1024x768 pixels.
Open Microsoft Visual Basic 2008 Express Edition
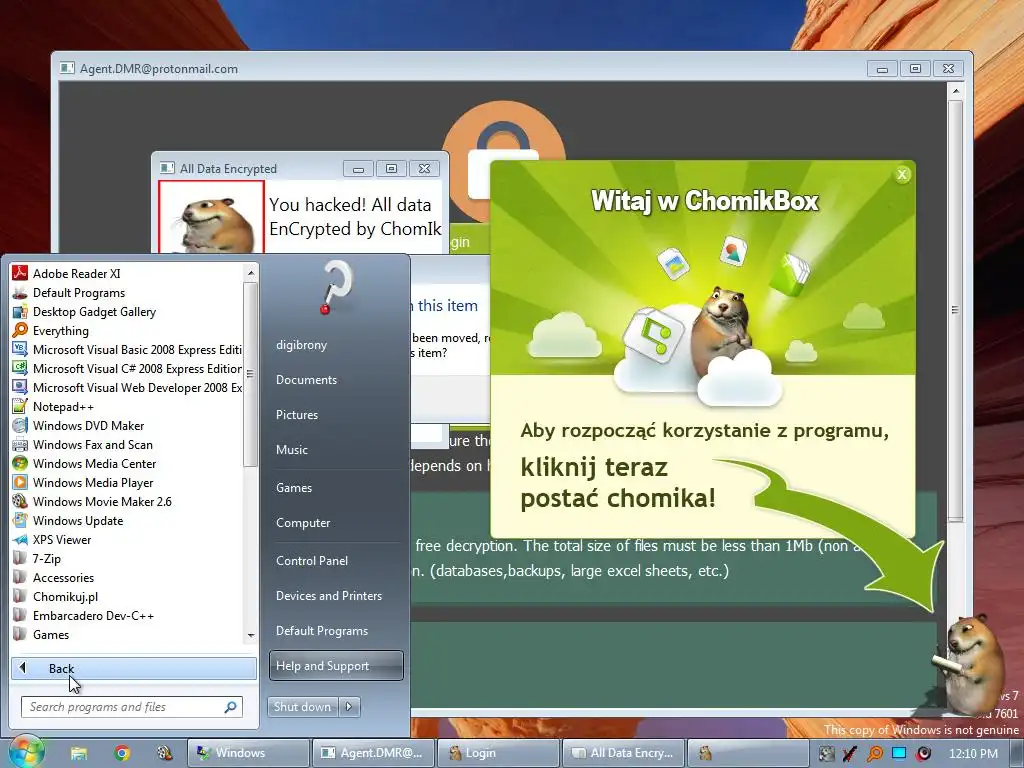click(x=127, y=349)
